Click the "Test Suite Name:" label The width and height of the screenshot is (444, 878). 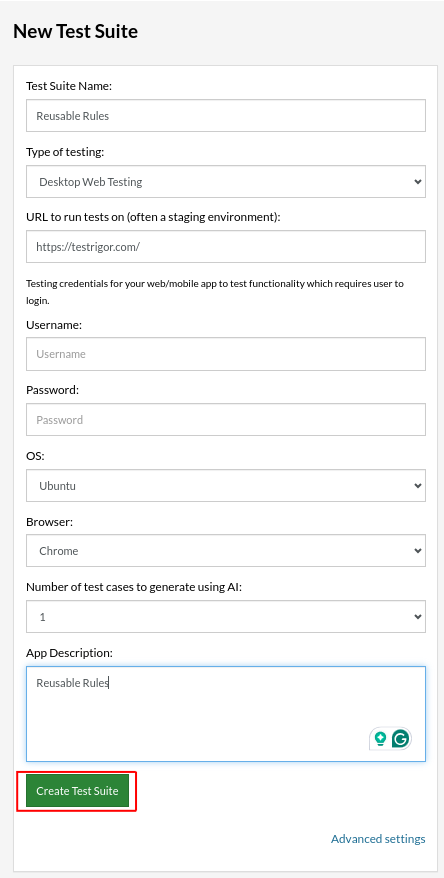[x=69, y=86]
